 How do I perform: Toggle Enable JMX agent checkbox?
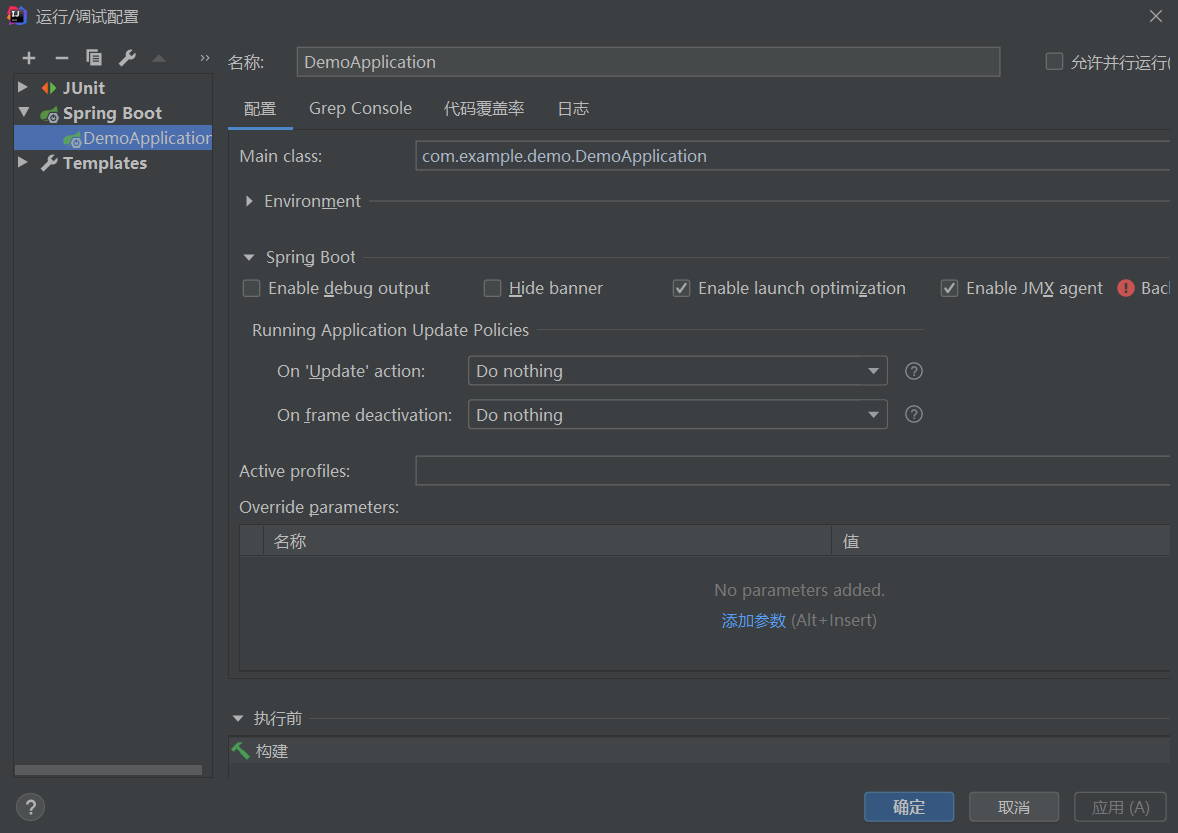click(950, 288)
